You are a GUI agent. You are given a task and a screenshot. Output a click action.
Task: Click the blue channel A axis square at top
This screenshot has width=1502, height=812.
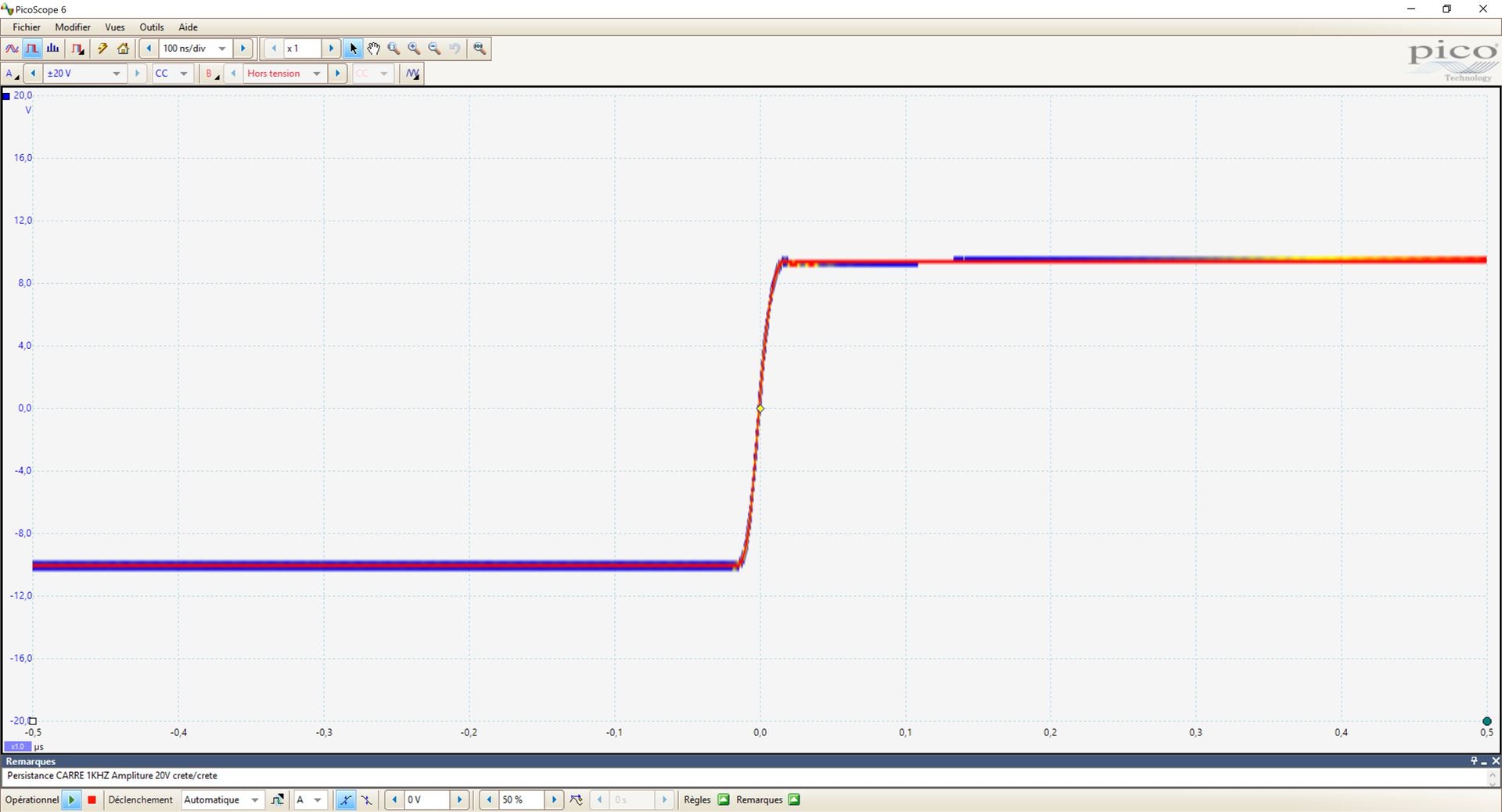point(6,96)
